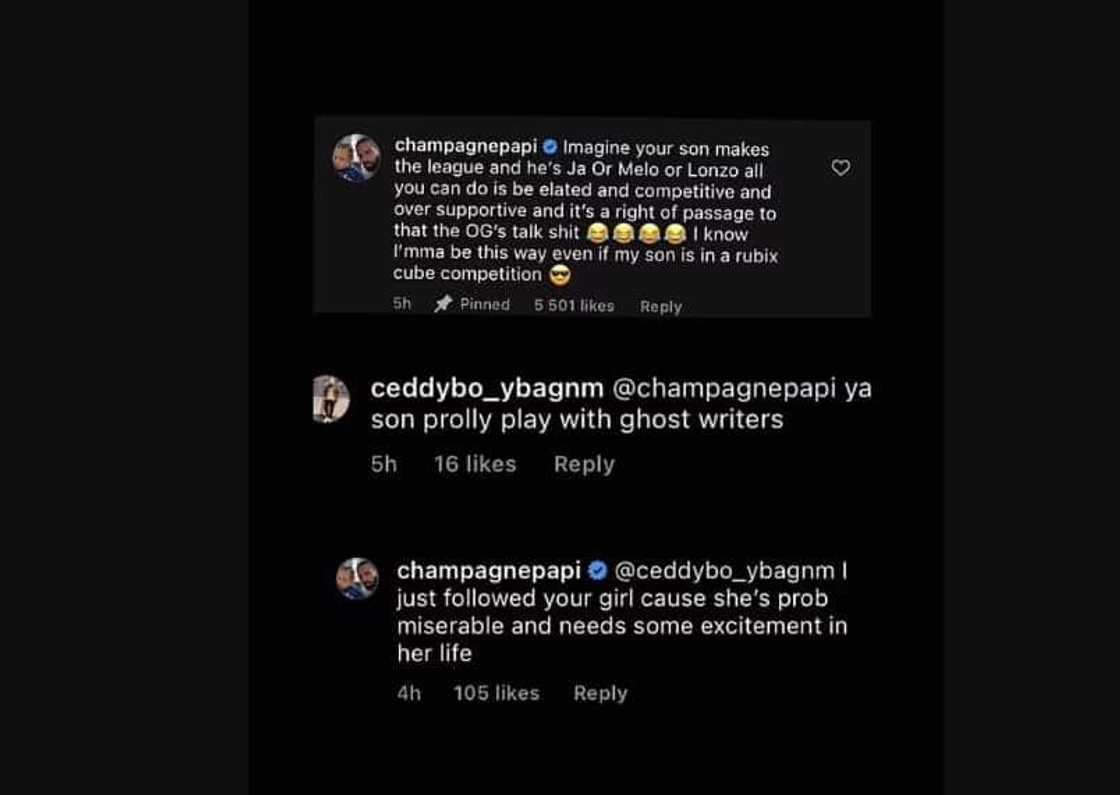Click the 5h timestamp on the pinned comment
1120x795 pixels.
(x=401, y=305)
